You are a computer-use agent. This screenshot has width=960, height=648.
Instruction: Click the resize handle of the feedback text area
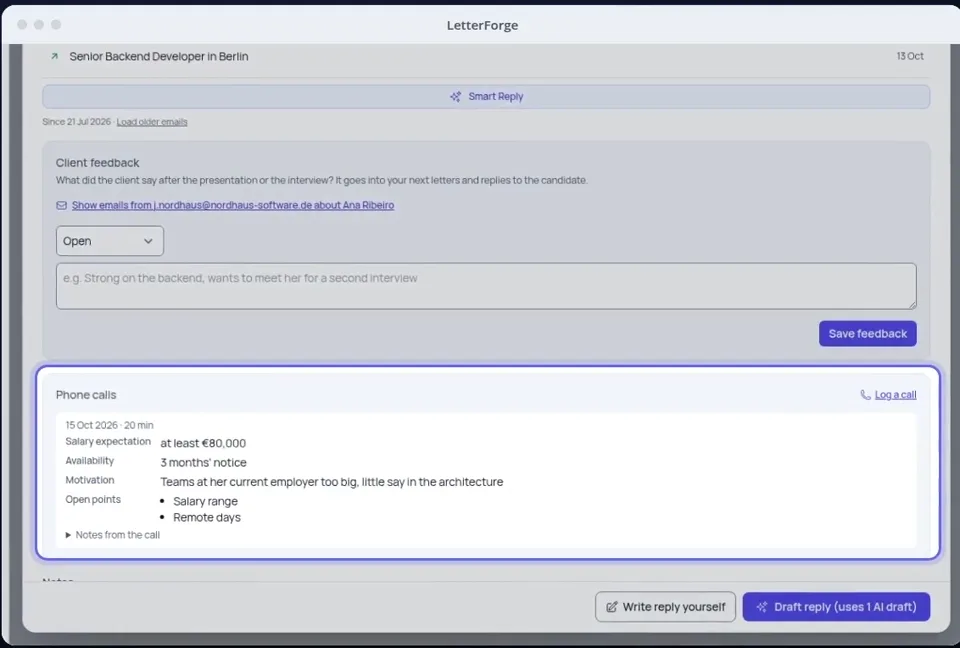[x=912, y=304]
